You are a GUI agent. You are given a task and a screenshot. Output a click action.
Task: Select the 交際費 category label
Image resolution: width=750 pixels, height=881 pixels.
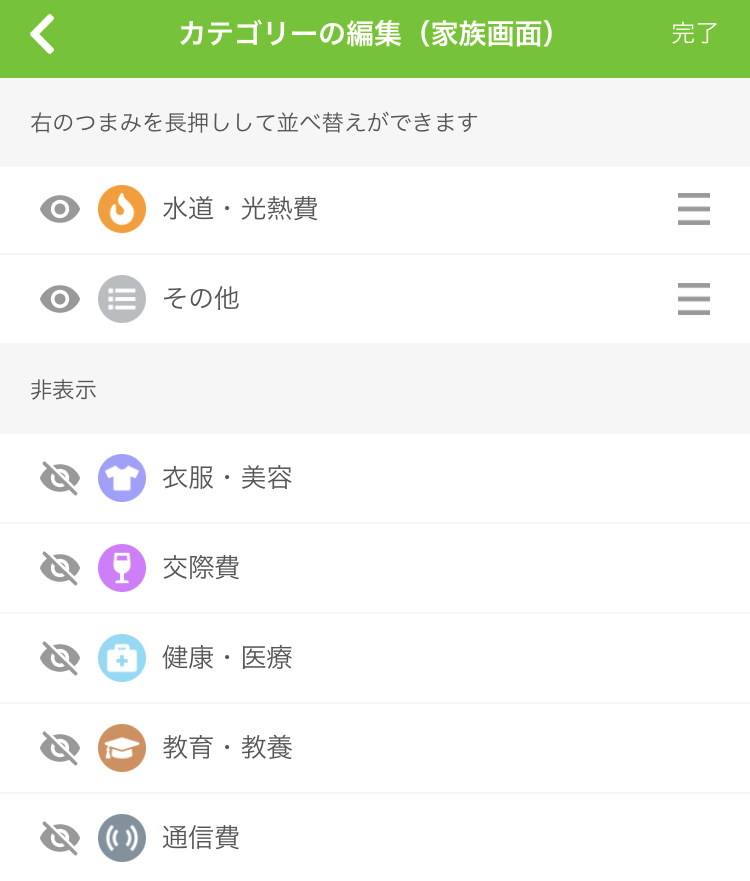click(x=201, y=567)
